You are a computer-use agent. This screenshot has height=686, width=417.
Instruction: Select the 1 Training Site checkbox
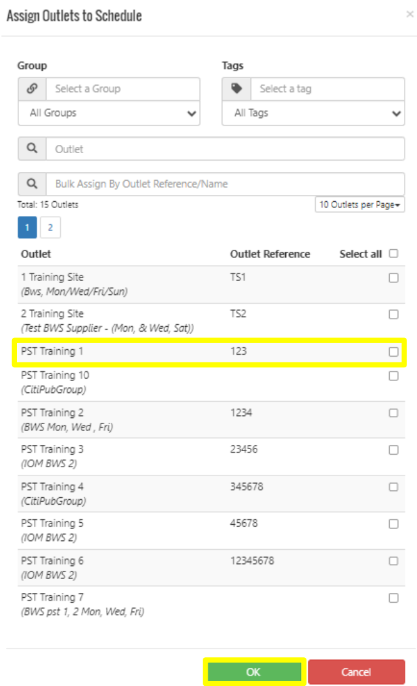tap(393, 278)
